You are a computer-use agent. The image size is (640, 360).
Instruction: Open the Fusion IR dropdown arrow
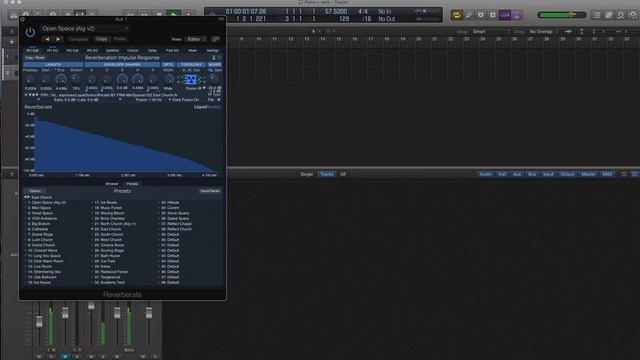tap(204, 88)
